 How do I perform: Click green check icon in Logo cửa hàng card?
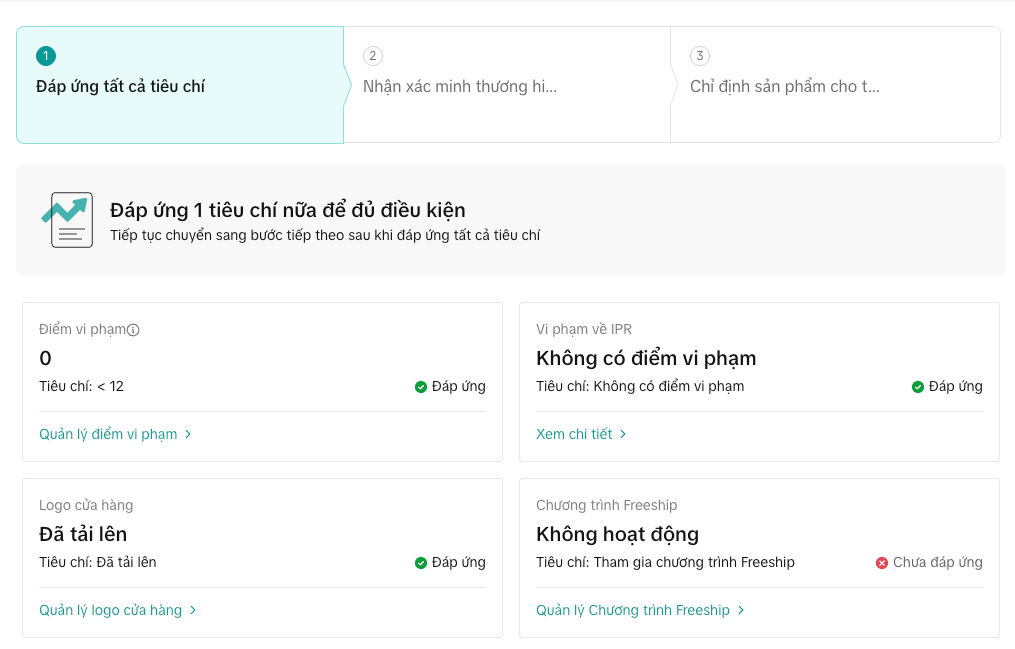tap(421, 563)
